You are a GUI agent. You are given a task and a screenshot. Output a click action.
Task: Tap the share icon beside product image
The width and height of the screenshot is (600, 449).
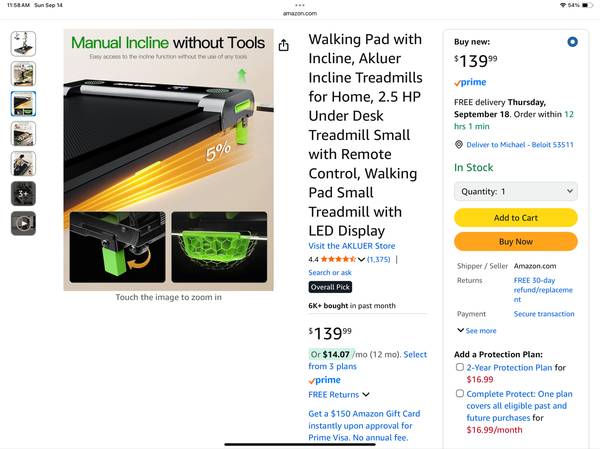click(x=284, y=45)
